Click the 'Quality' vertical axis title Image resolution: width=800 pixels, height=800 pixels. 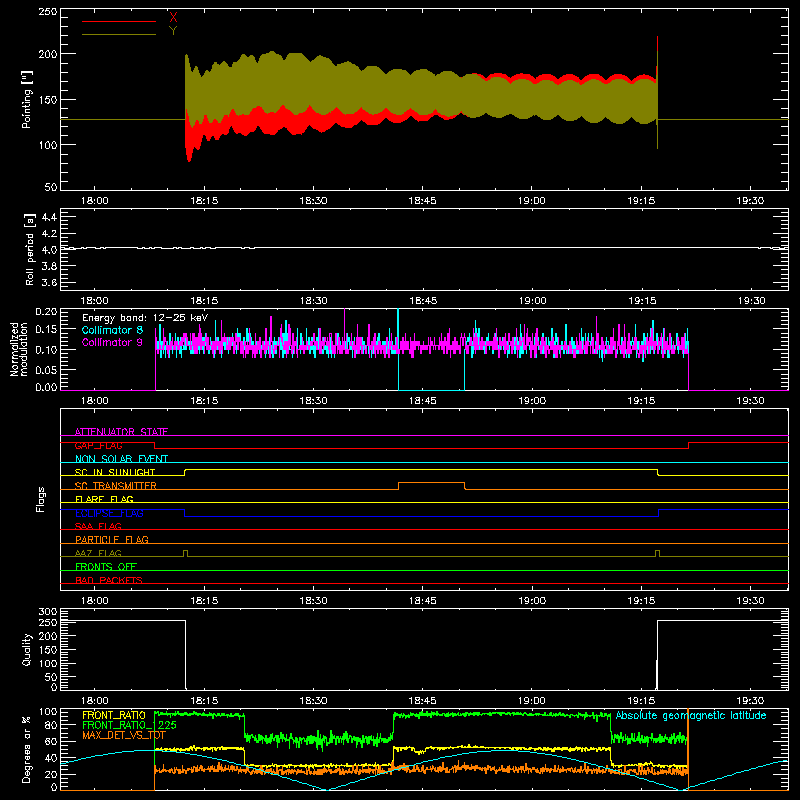click(x=27, y=649)
